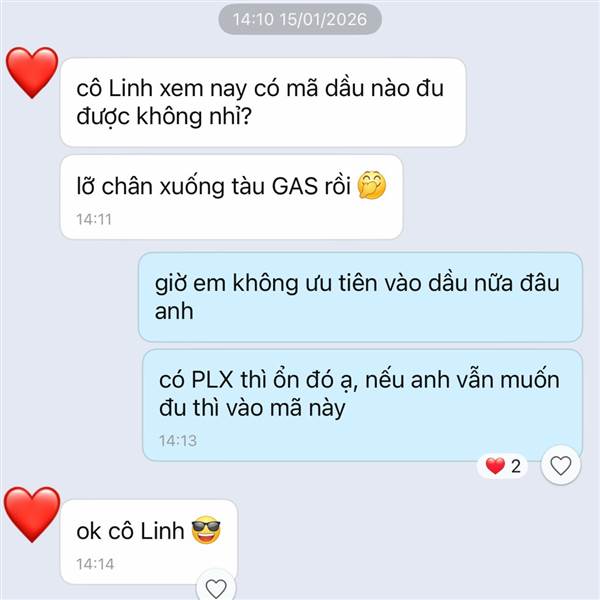Tap the word 'anh' ending first blue bubble

pos(174,311)
